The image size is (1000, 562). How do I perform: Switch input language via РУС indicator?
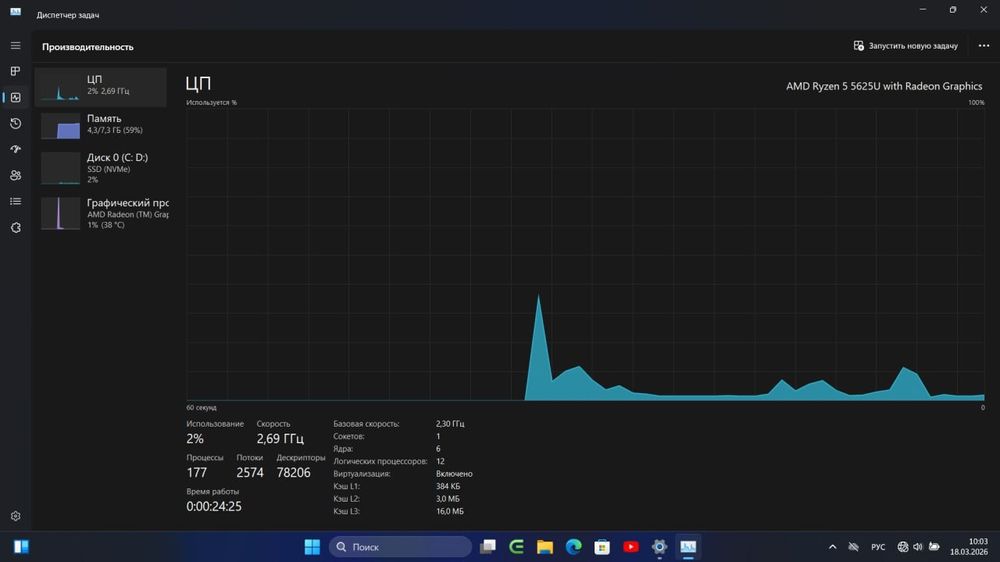click(878, 547)
